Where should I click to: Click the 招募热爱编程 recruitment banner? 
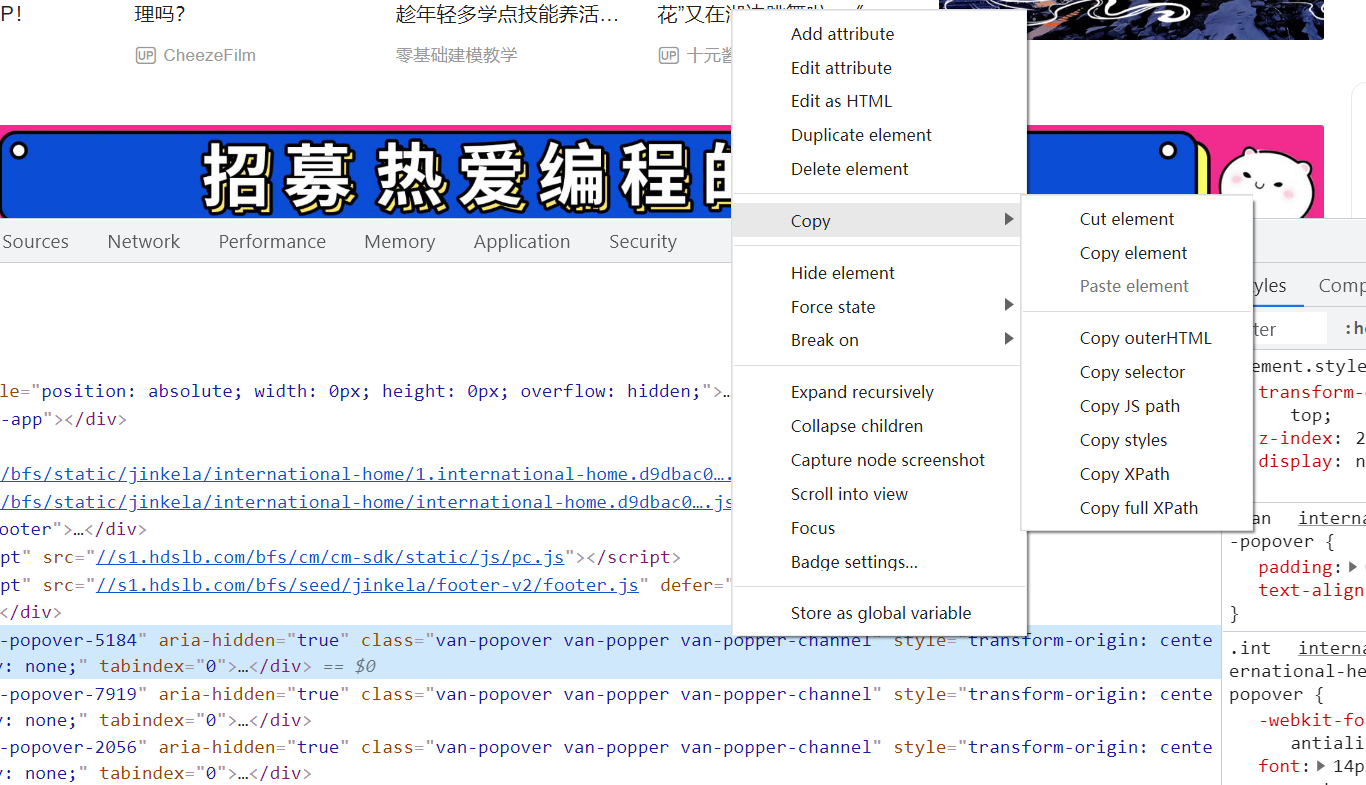(x=366, y=172)
